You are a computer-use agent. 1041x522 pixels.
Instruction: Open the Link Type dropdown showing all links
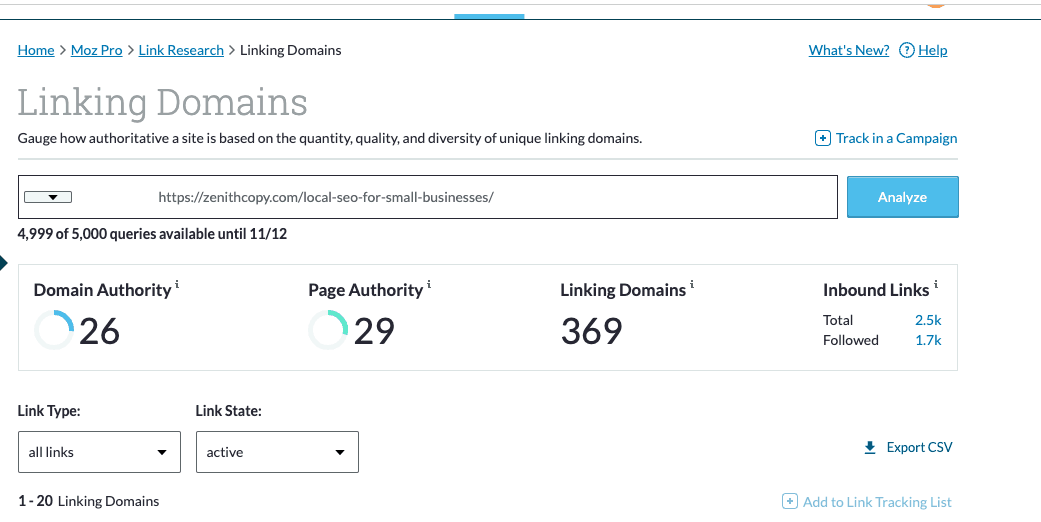(x=99, y=452)
